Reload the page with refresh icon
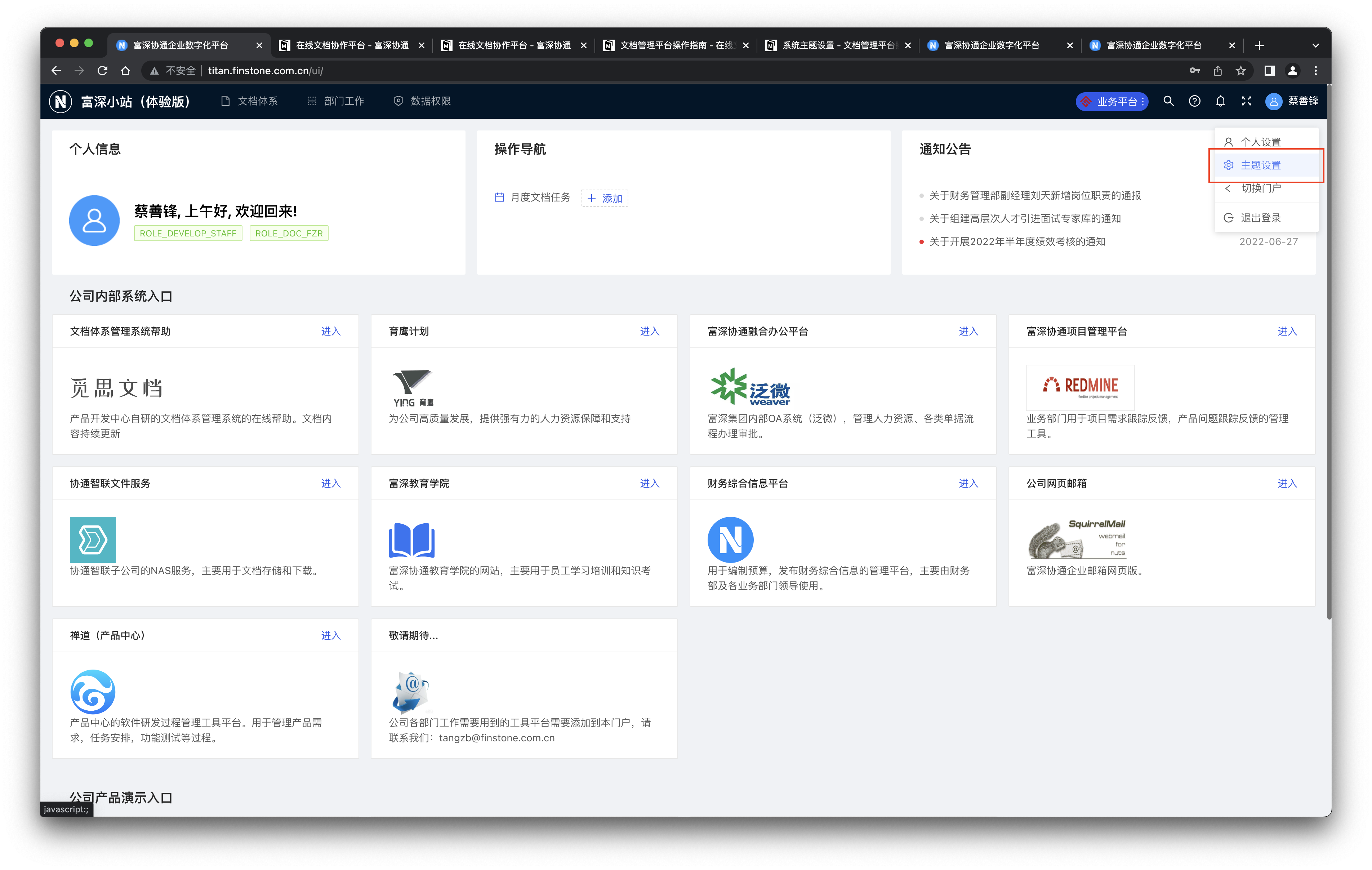1372x870 pixels. [103, 71]
